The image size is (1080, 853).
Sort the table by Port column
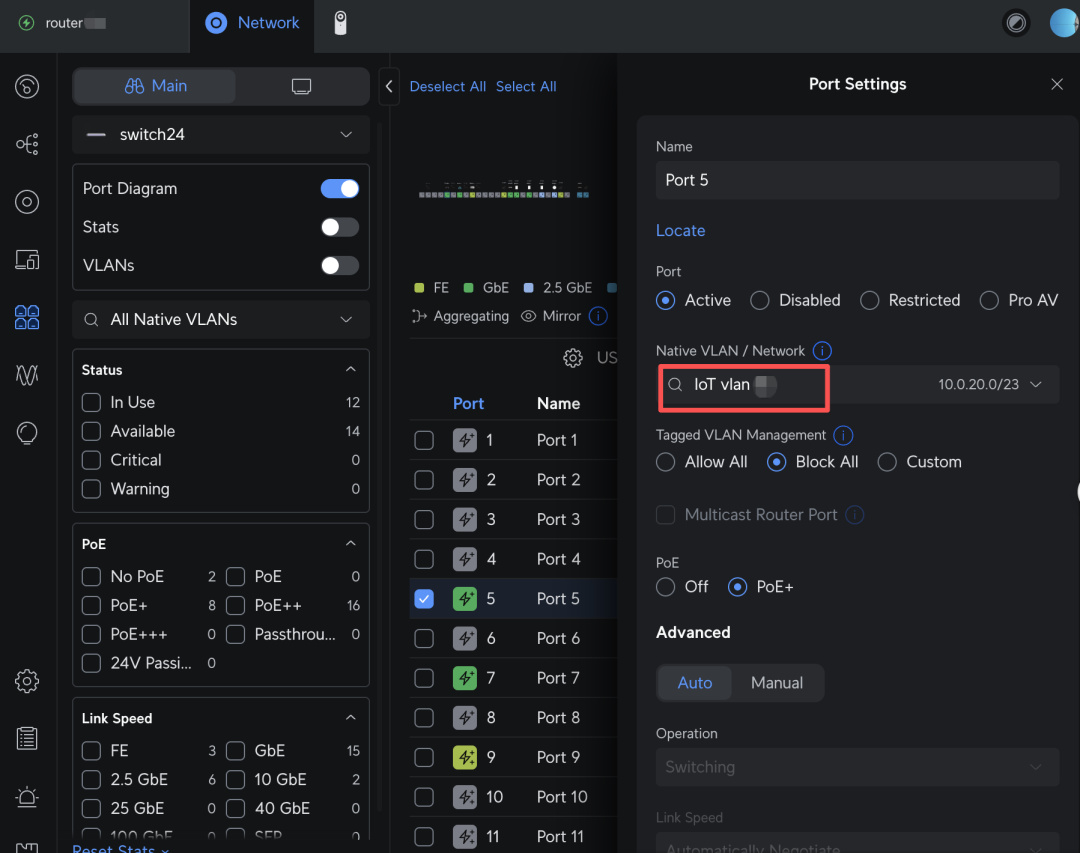click(468, 403)
